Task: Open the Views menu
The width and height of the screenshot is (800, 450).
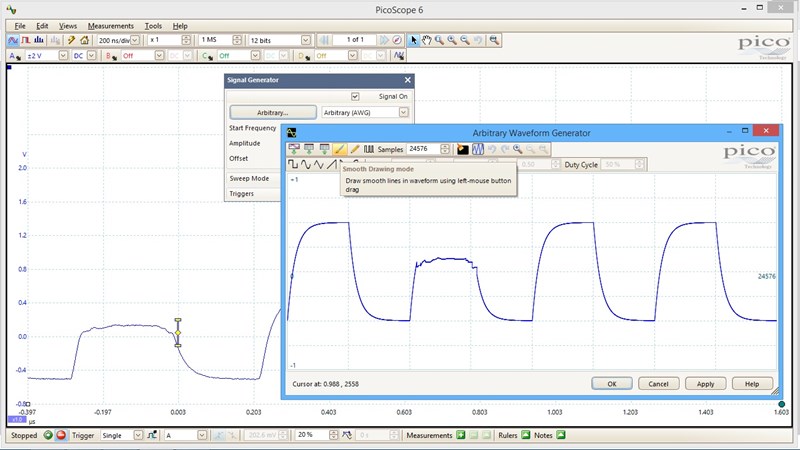Action: click(x=68, y=26)
